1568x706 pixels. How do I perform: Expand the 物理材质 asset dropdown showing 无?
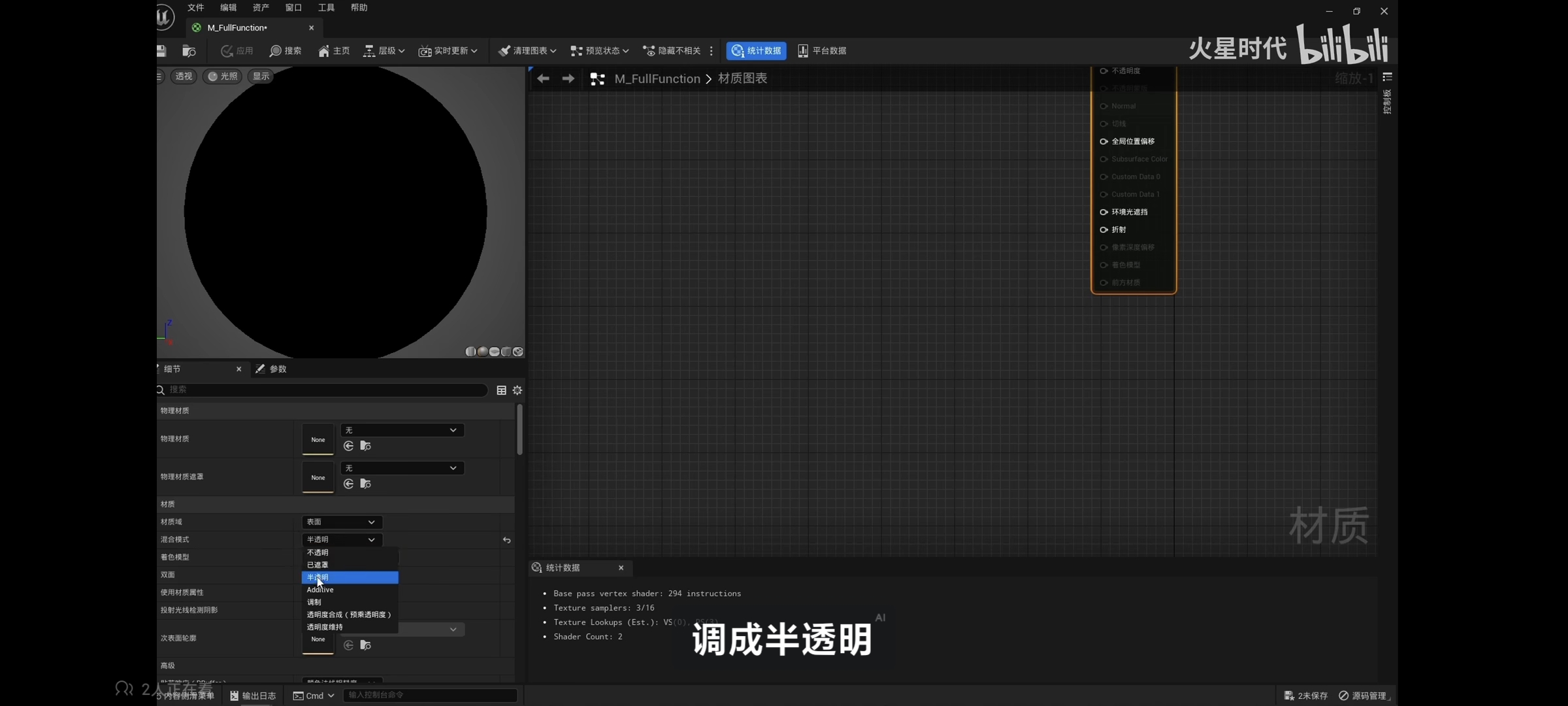click(x=401, y=430)
